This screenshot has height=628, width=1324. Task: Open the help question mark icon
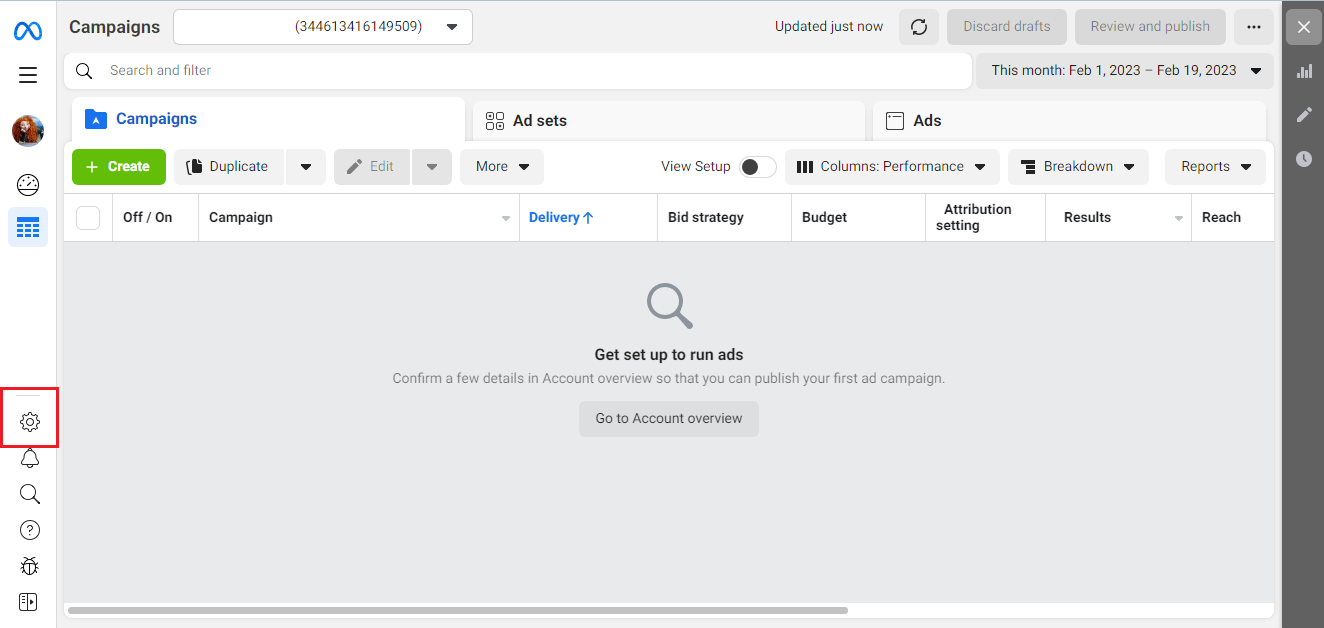tap(30, 530)
